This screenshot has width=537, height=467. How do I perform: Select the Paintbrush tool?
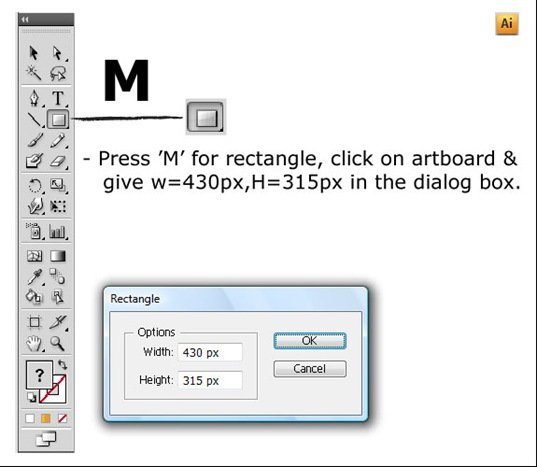click(35, 140)
